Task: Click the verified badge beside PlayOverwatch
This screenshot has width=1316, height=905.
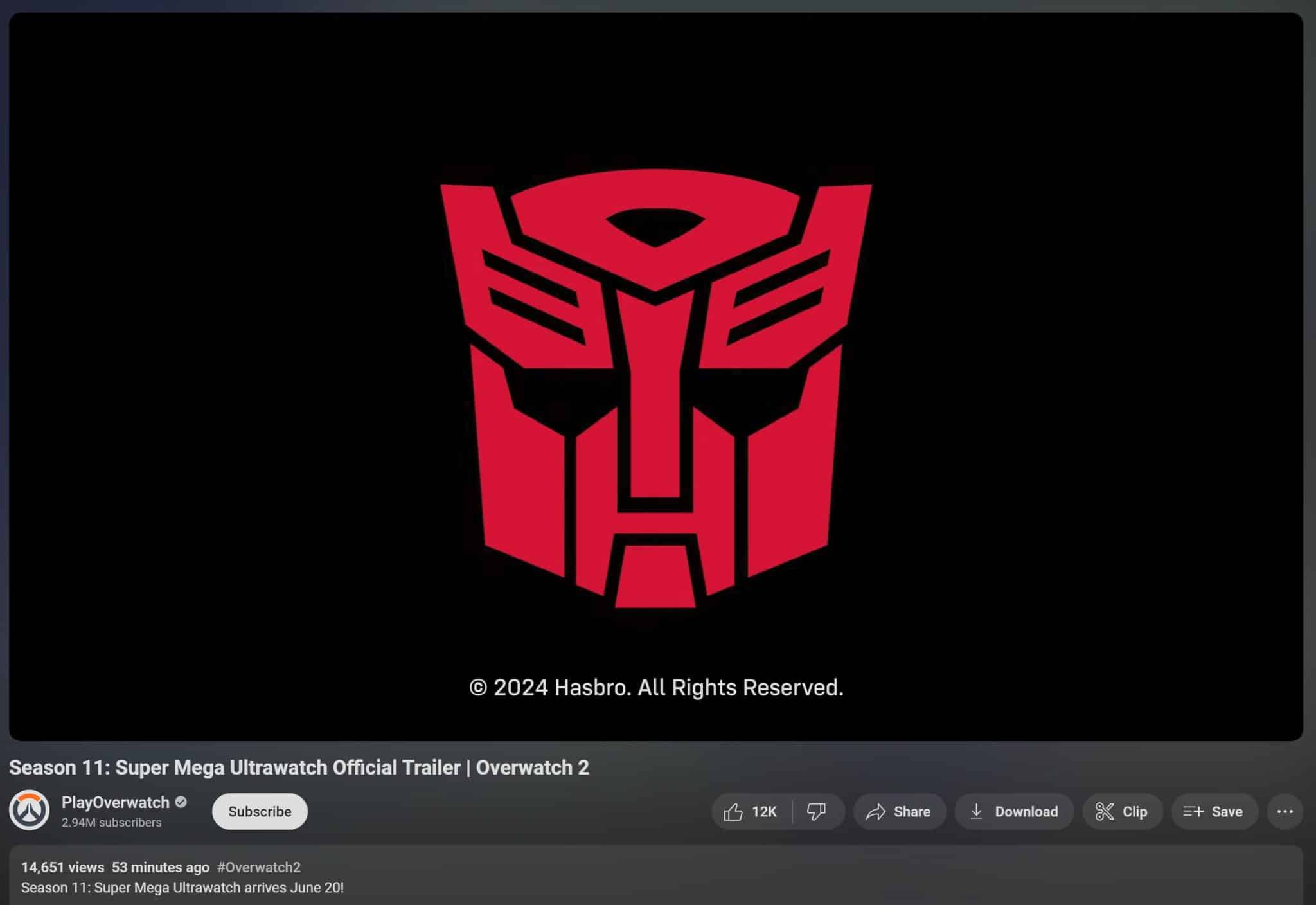Action: (x=181, y=802)
